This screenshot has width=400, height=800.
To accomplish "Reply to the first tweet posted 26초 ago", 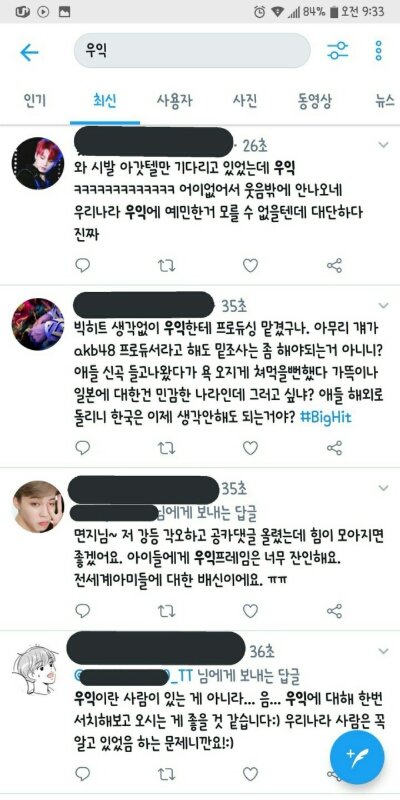I will pos(82,265).
